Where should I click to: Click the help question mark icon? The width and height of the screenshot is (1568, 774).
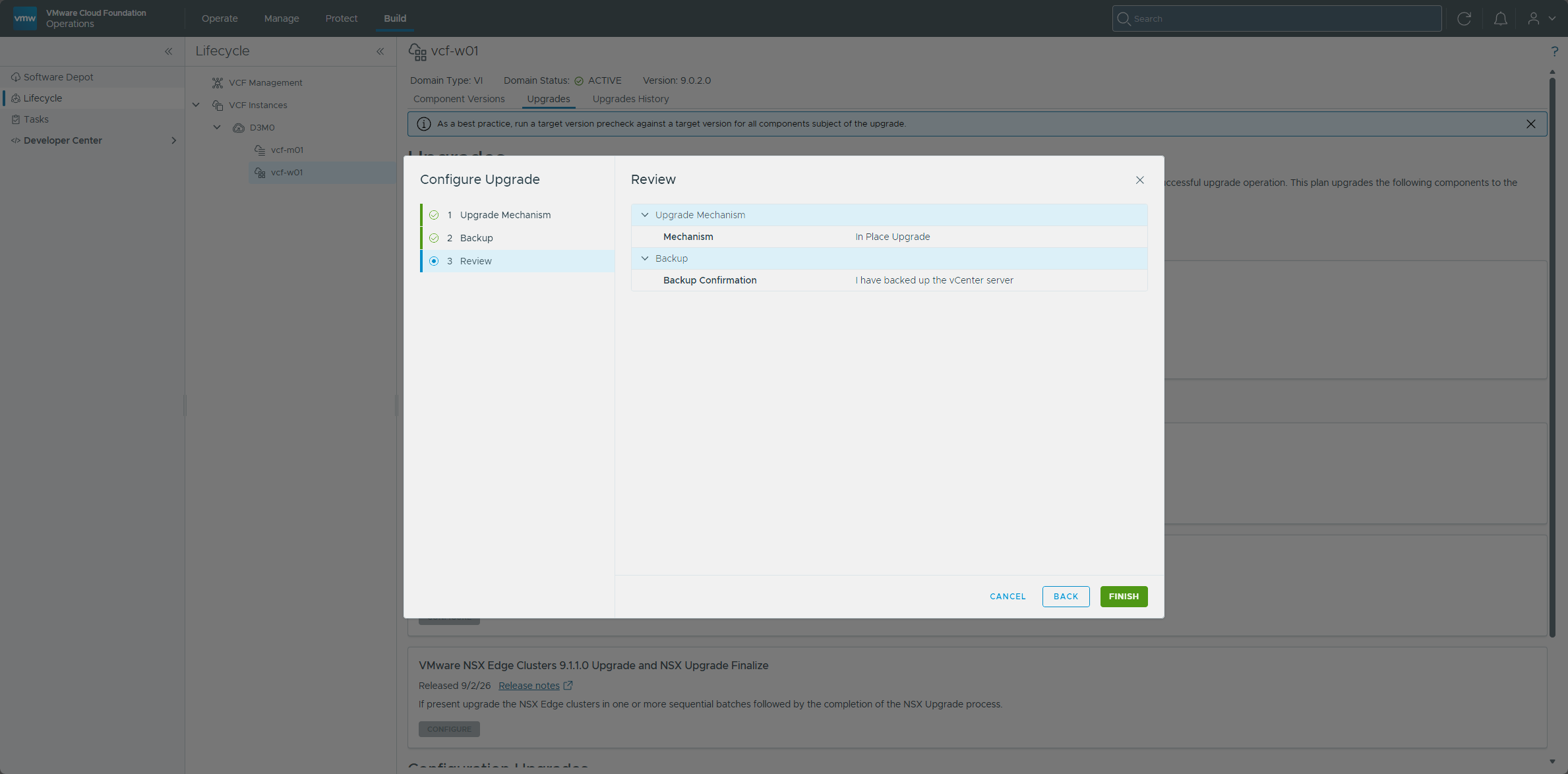(x=1554, y=51)
